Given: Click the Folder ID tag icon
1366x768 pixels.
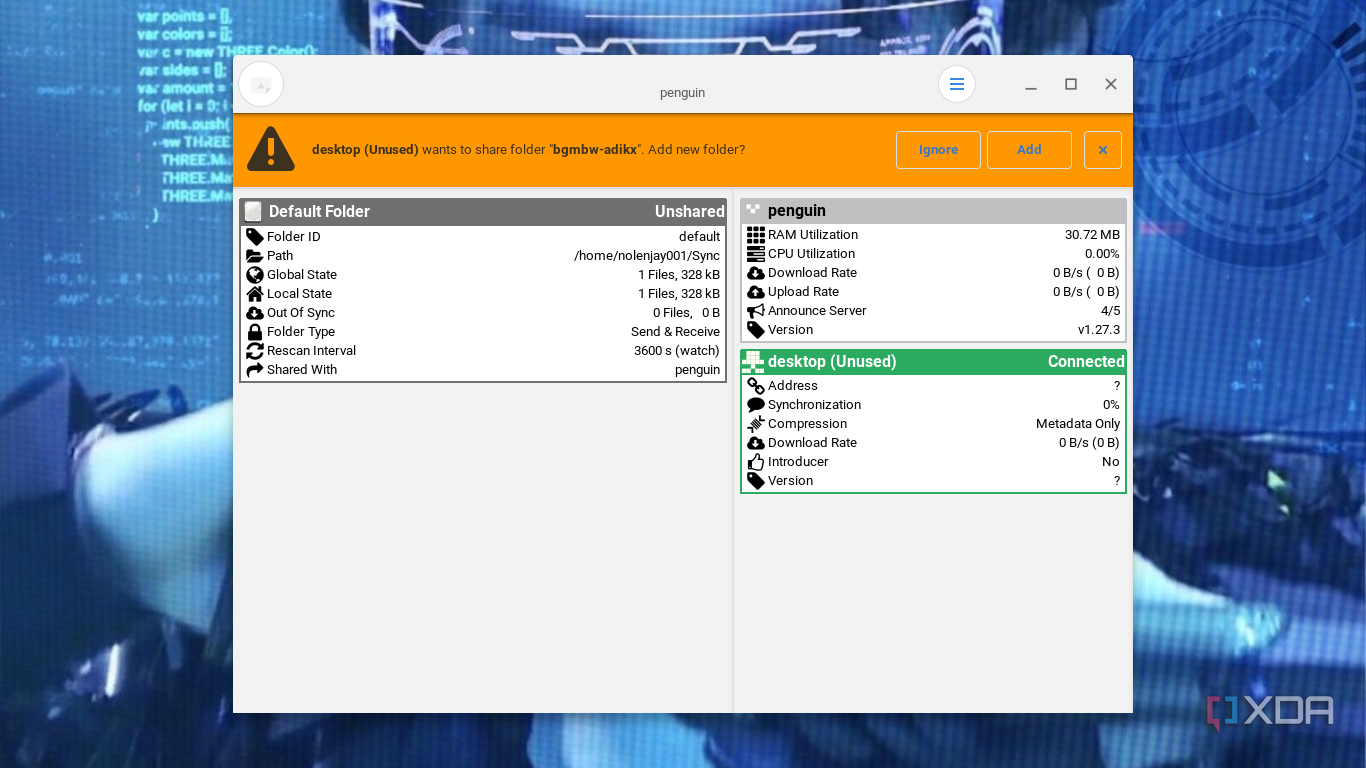Looking at the screenshot, I should click(256, 236).
